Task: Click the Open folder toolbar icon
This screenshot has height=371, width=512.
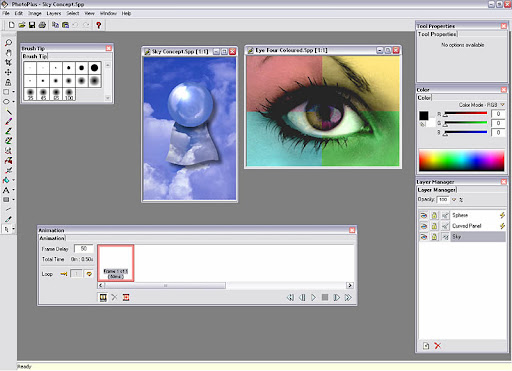Action: coord(22,25)
